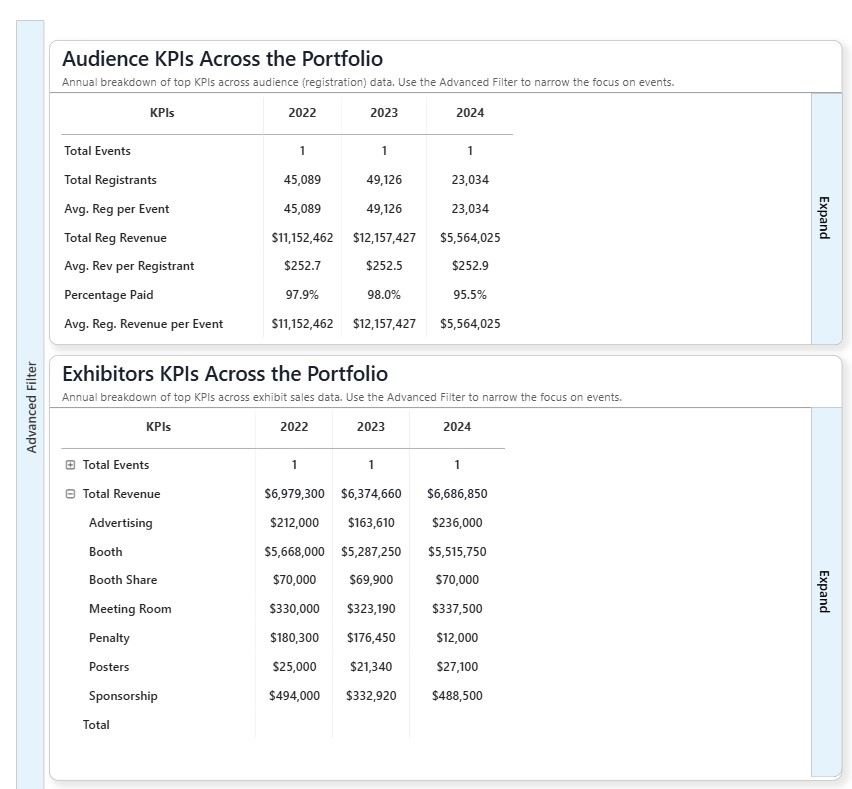Click the KPIs column header in Audience table

162,113
